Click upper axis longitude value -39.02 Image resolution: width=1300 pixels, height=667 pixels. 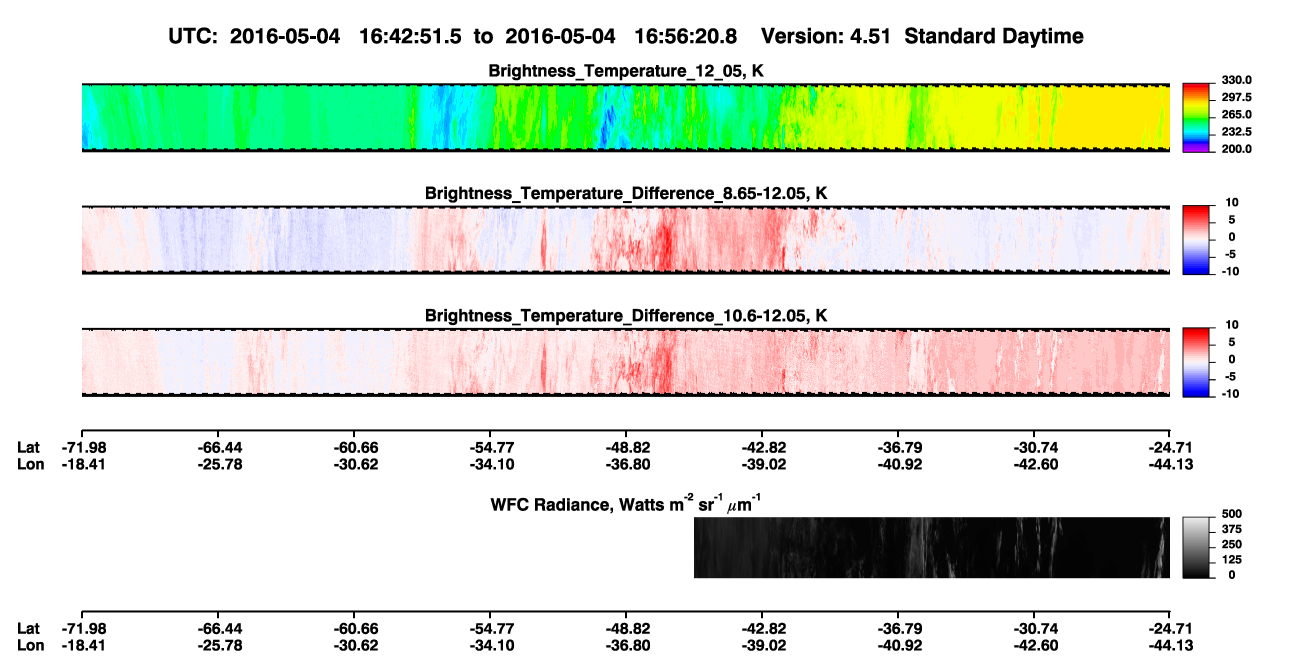point(762,463)
